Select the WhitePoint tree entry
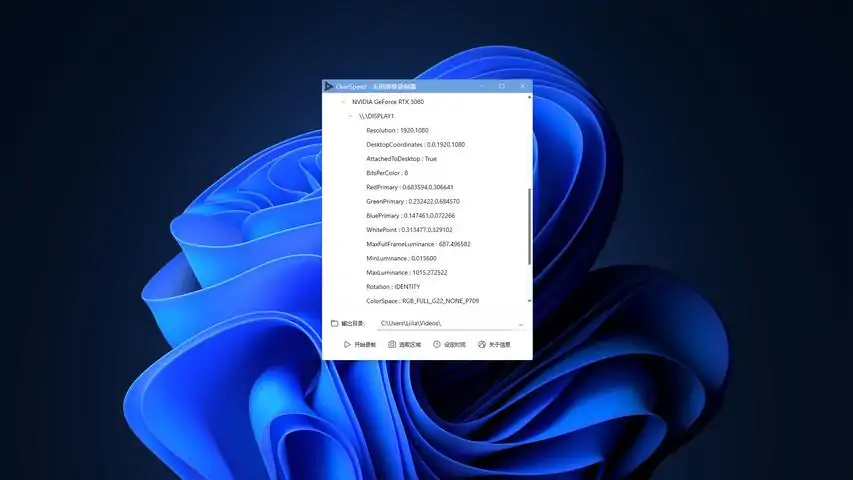The height and width of the screenshot is (480, 853). (409, 230)
